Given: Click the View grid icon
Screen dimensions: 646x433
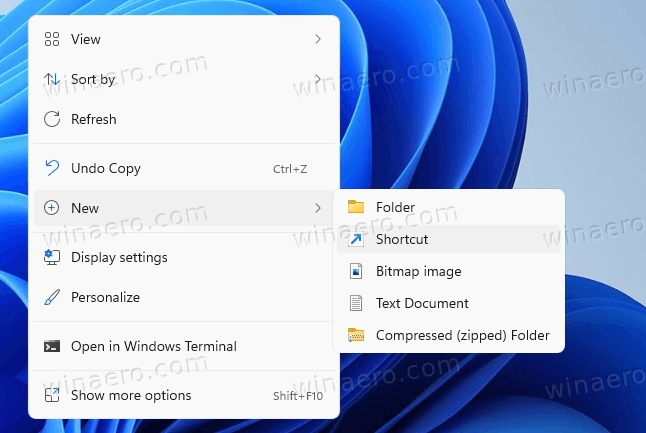Looking at the screenshot, I should (x=52, y=39).
